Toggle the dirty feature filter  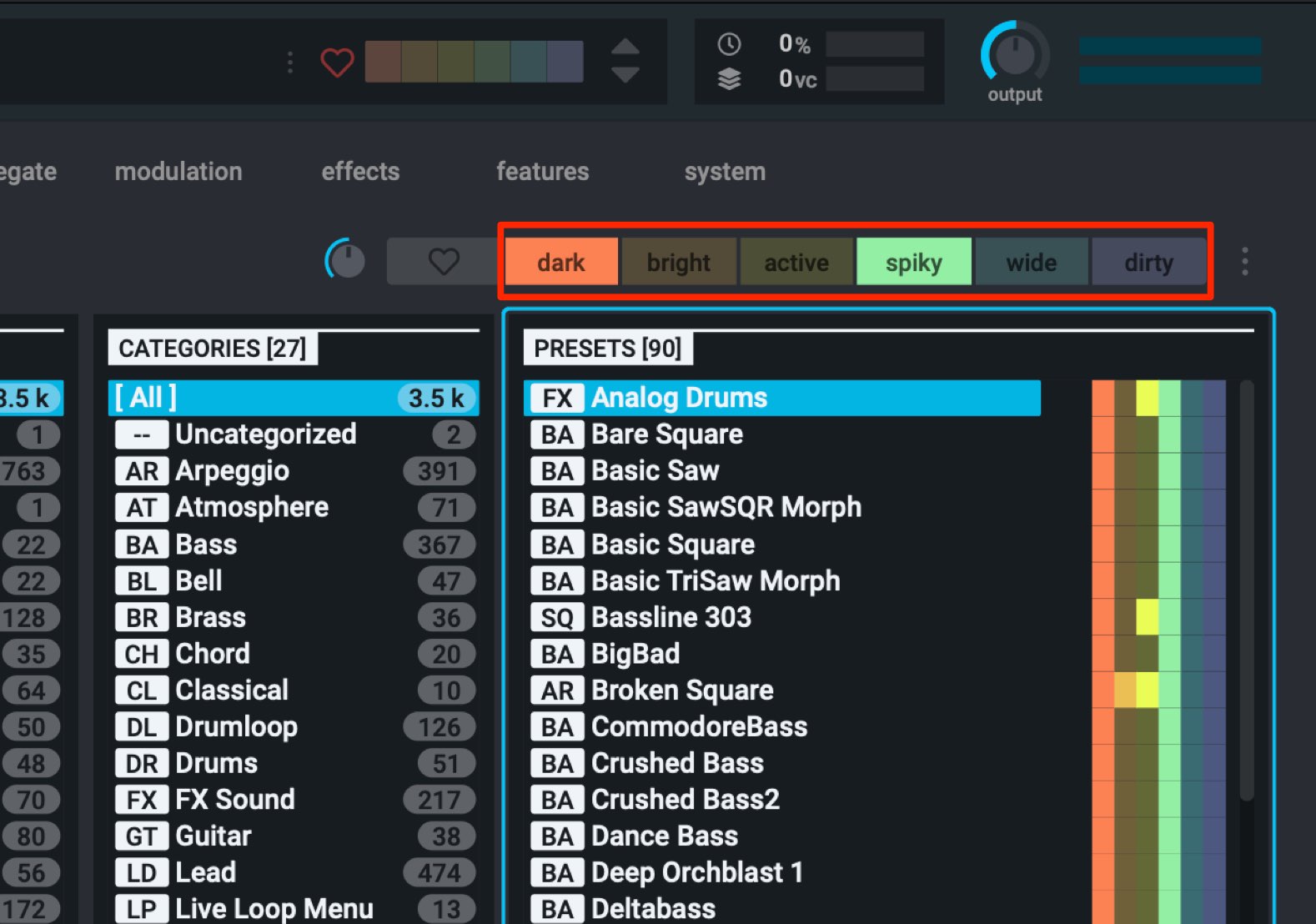(1149, 262)
